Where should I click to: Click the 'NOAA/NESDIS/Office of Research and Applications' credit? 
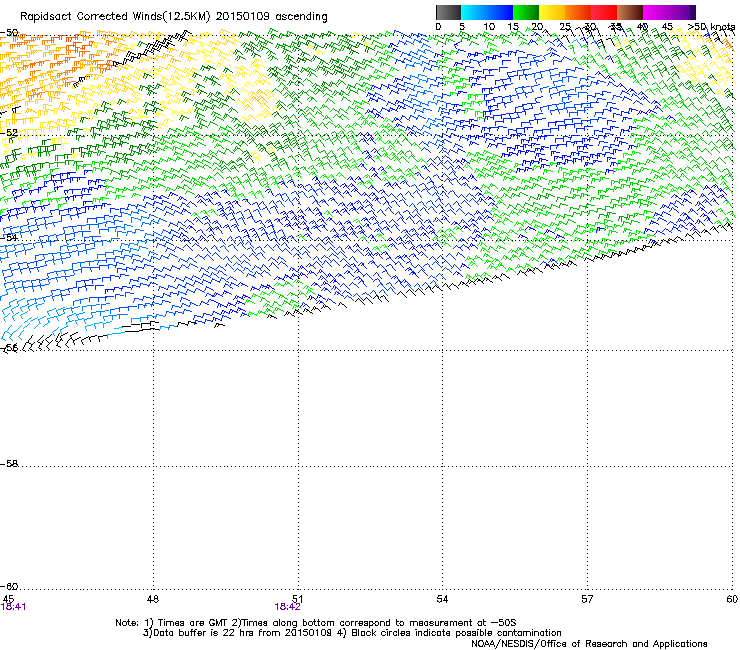(x=589, y=644)
